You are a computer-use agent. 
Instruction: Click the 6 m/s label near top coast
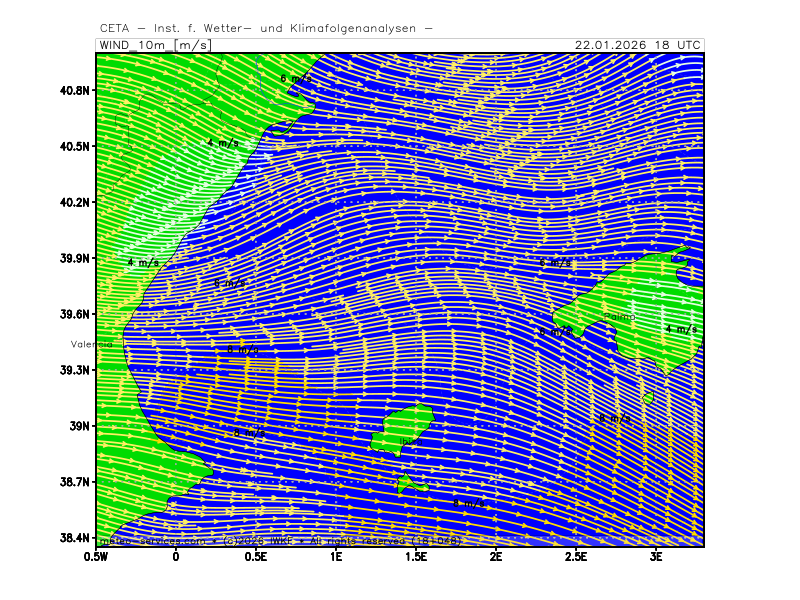coord(296,78)
